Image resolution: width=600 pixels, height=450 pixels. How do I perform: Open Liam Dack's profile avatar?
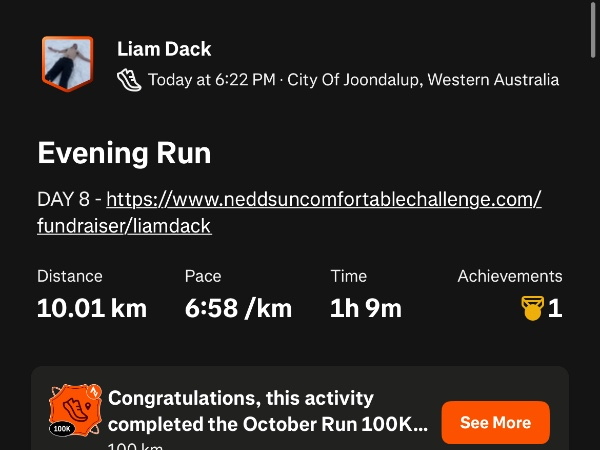pos(67,63)
